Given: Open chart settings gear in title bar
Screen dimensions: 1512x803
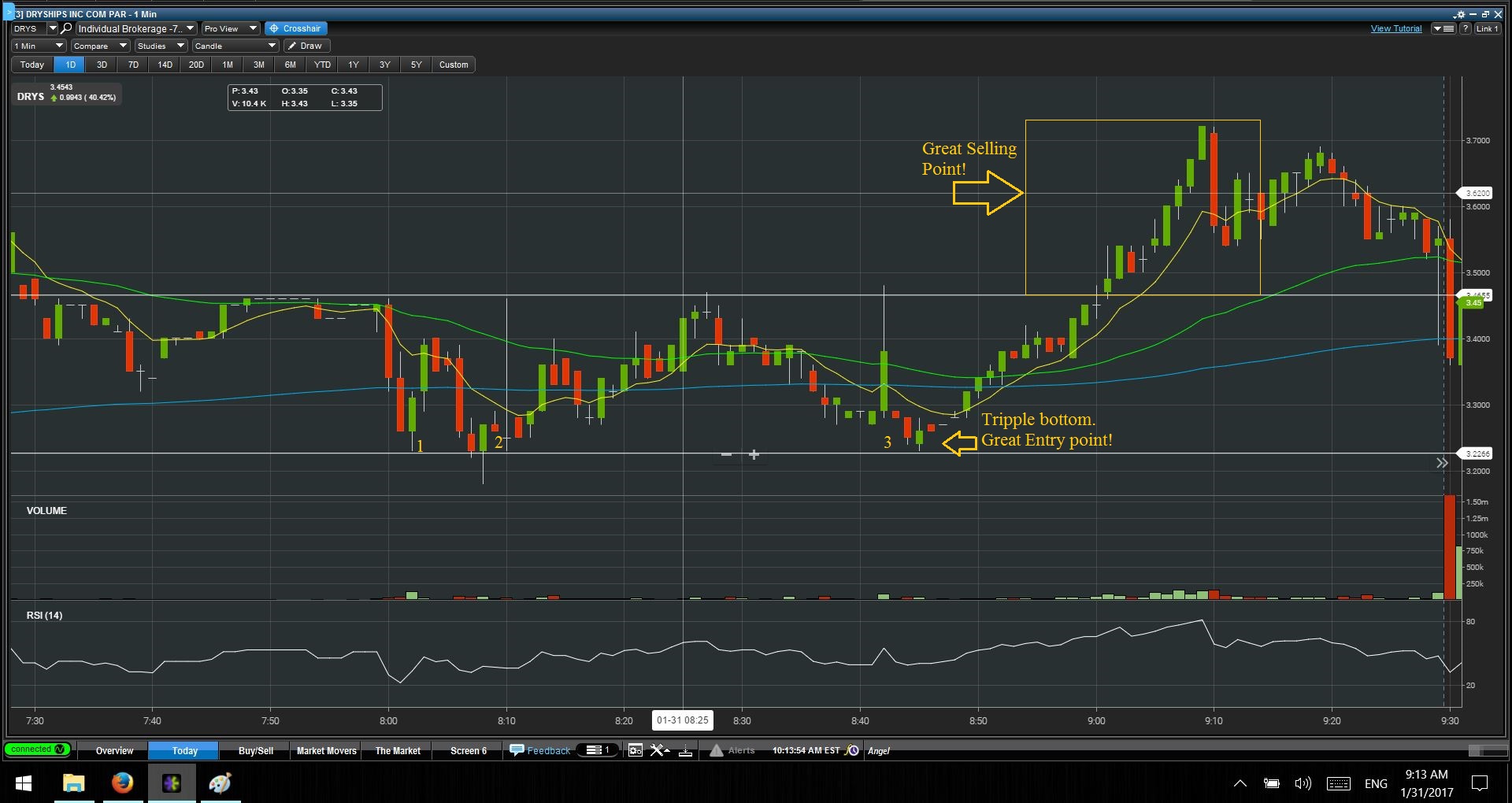Looking at the screenshot, I should click(x=1460, y=14).
